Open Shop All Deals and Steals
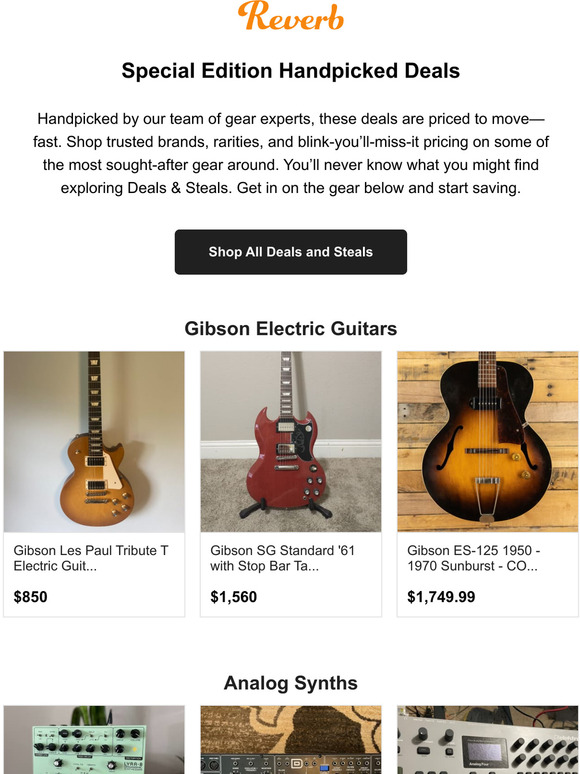Viewport: 580px width, 774px height. pos(291,252)
